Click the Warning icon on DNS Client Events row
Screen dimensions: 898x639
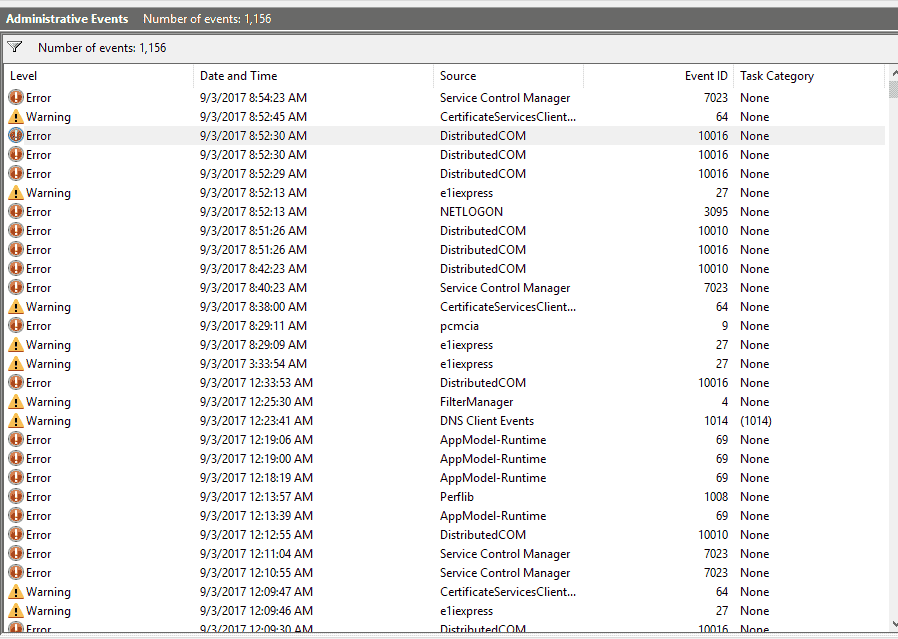click(x=16, y=421)
